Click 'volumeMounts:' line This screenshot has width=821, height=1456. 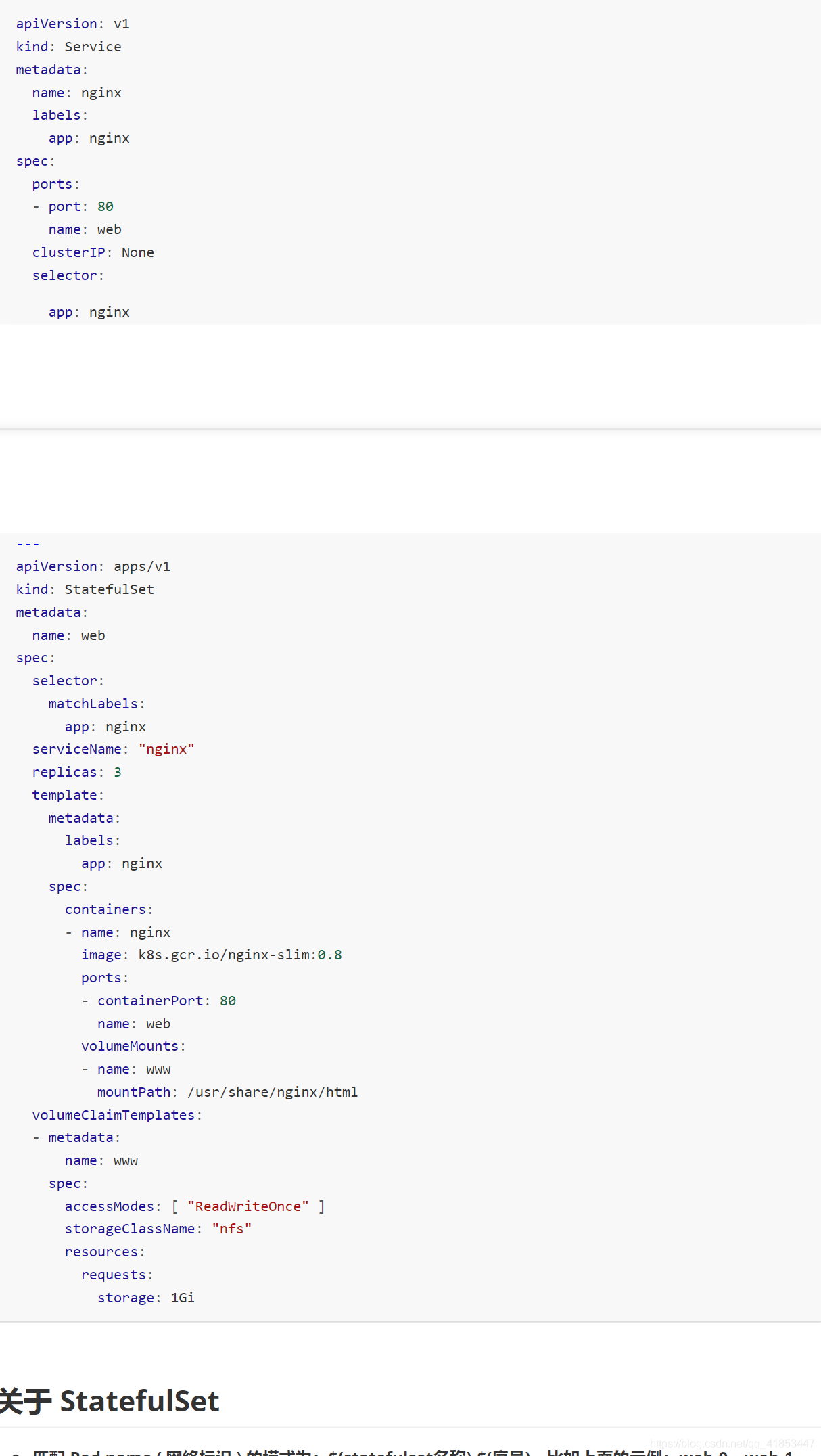pyautogui.click(x=133, y=1046)
